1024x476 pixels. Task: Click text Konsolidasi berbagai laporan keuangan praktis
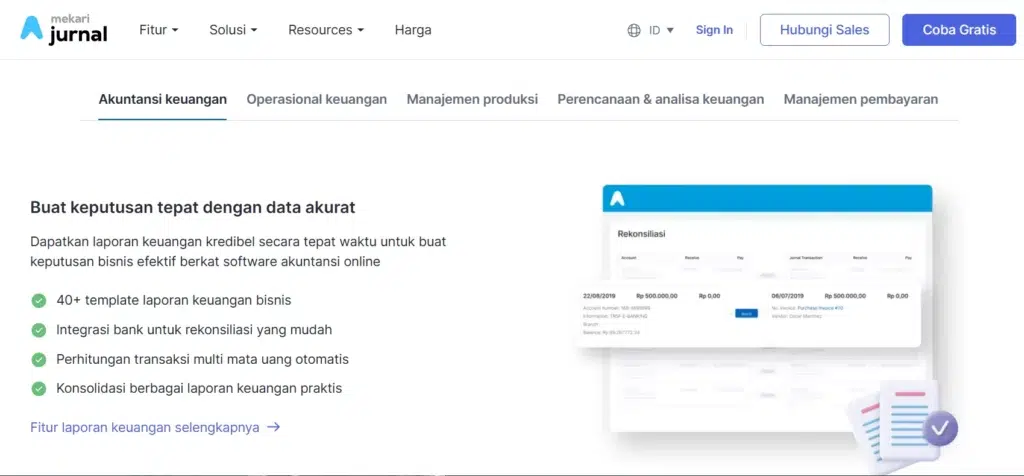tap(199, 389)
